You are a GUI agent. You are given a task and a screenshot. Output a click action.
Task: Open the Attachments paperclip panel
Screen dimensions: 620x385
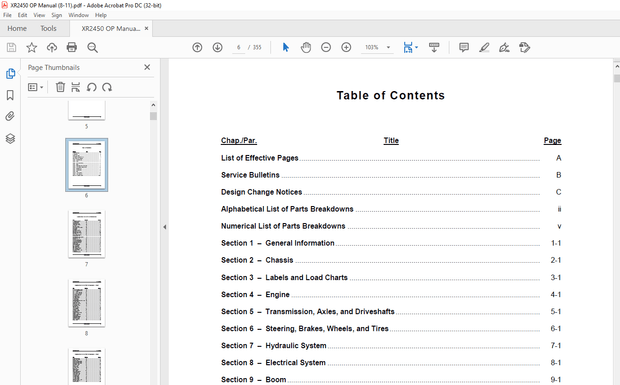10,116
